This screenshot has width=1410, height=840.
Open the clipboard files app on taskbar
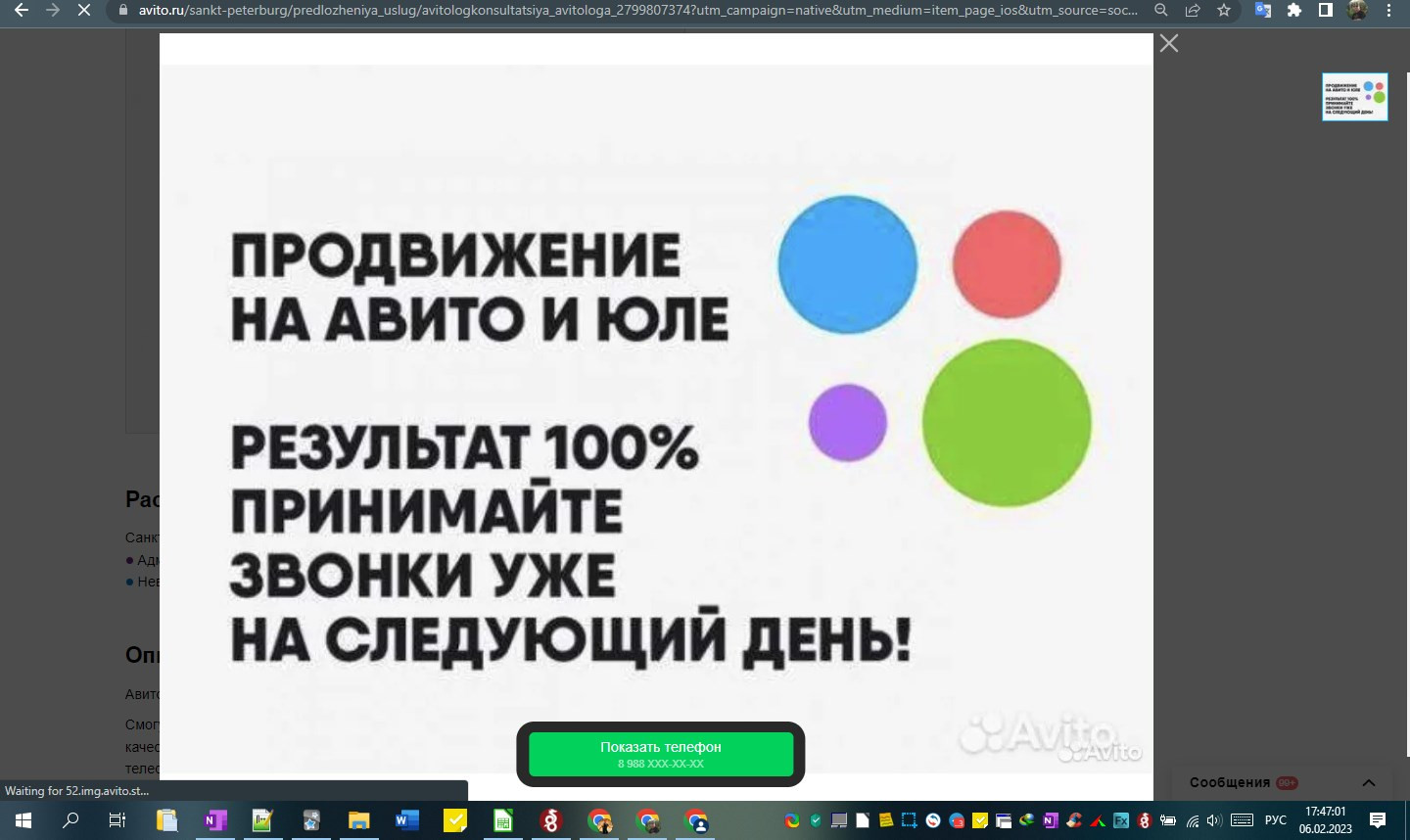click(x=166, y=820)
